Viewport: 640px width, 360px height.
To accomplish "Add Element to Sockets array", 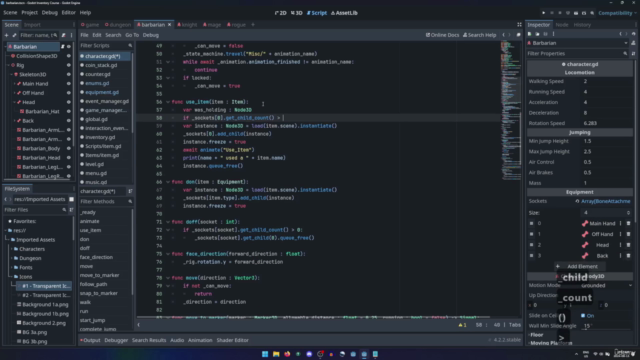I will click(x=579, y=266).
